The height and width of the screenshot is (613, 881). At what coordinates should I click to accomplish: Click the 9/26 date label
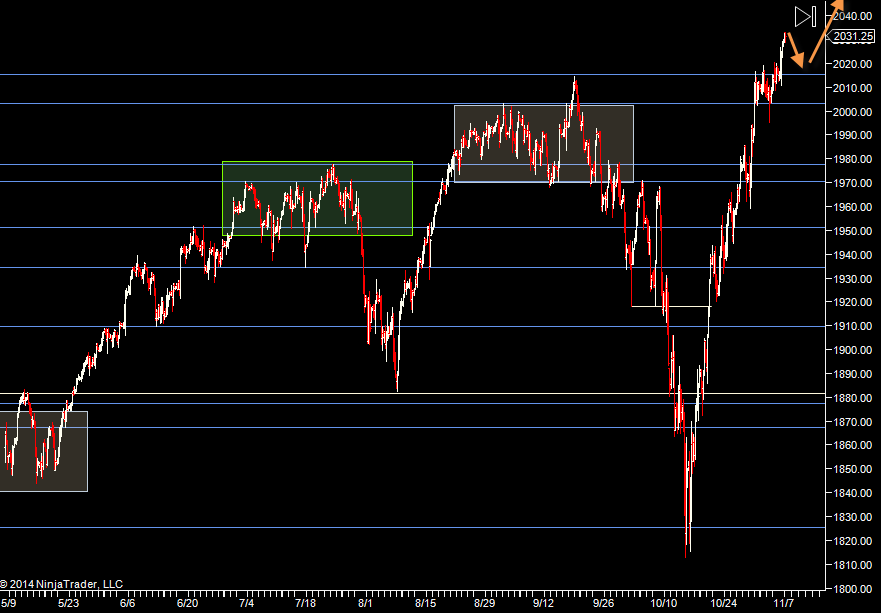point(603,603)
